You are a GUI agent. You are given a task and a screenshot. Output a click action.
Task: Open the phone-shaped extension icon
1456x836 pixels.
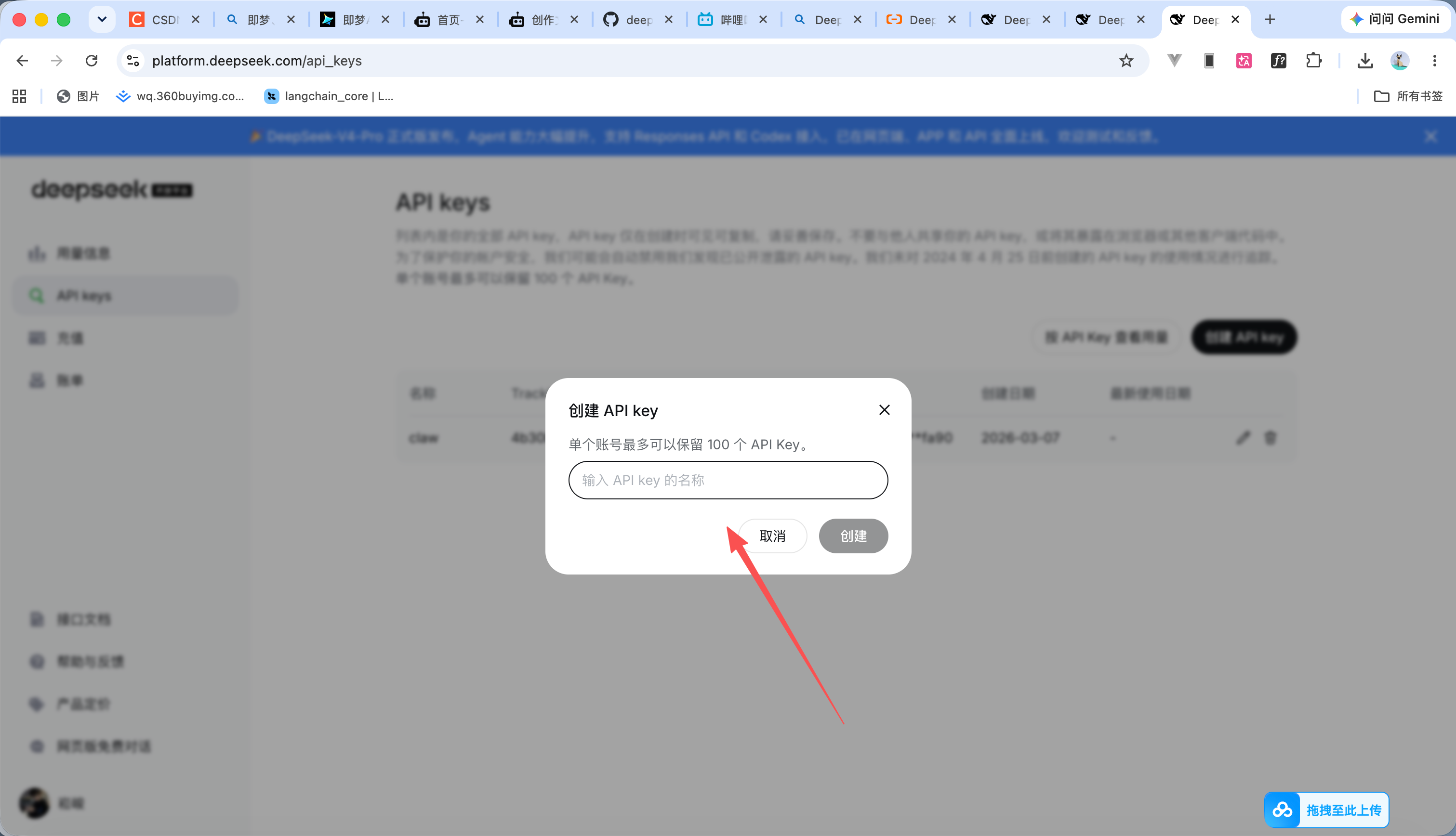[x=1209, y=60]
